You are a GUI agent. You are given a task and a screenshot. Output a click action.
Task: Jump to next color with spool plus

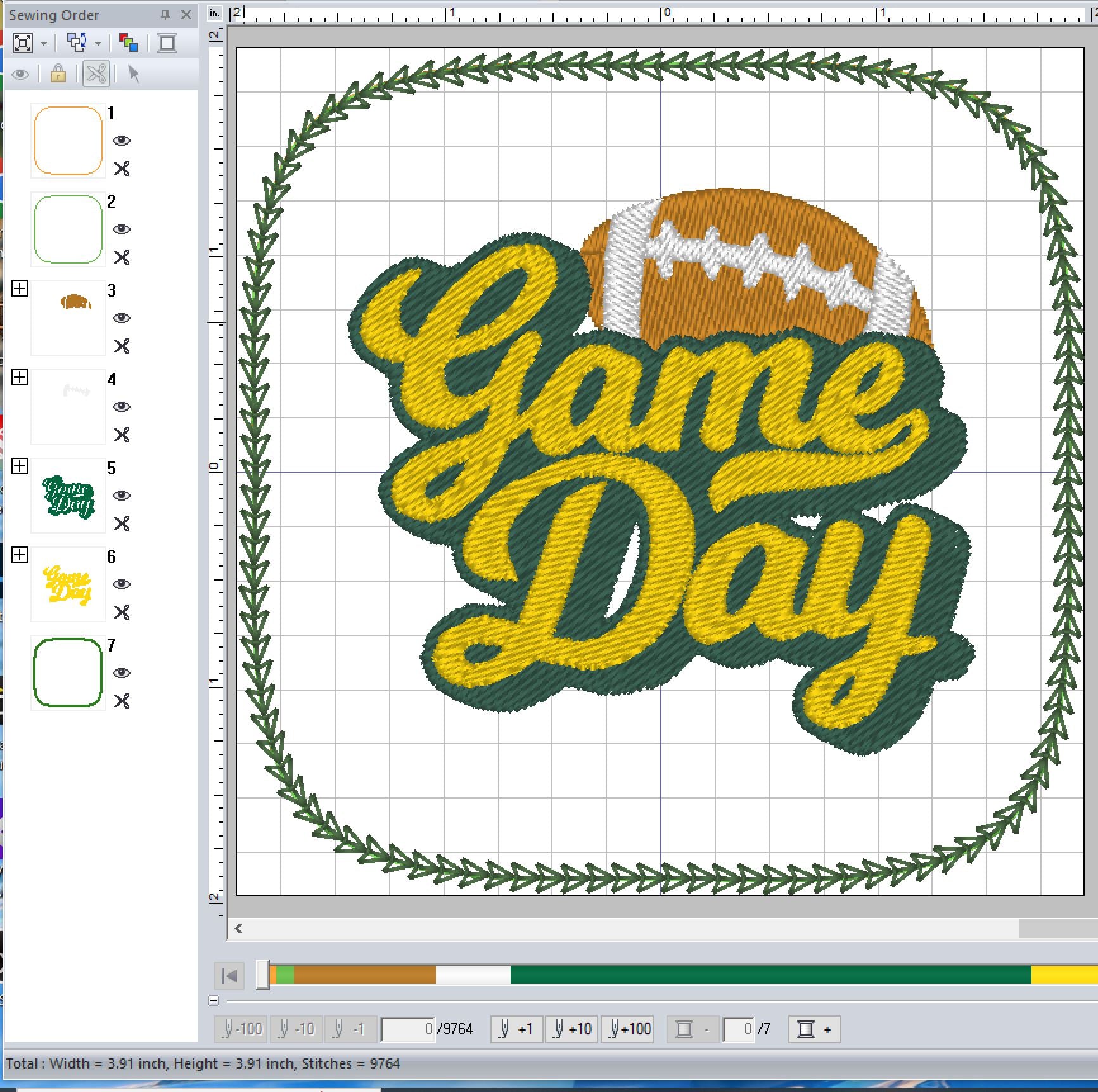point(814,1029)
